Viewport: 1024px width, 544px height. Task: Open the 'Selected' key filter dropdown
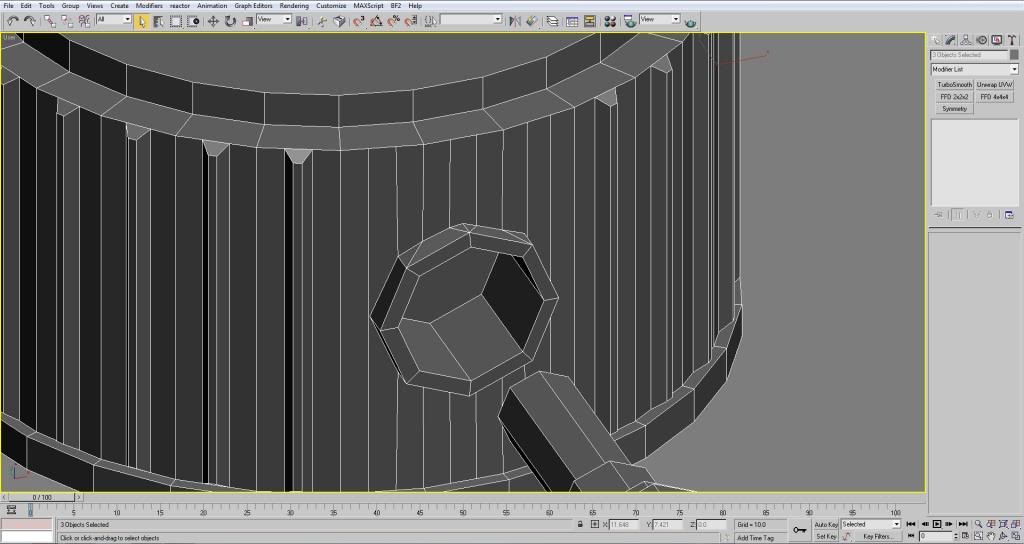870,524
